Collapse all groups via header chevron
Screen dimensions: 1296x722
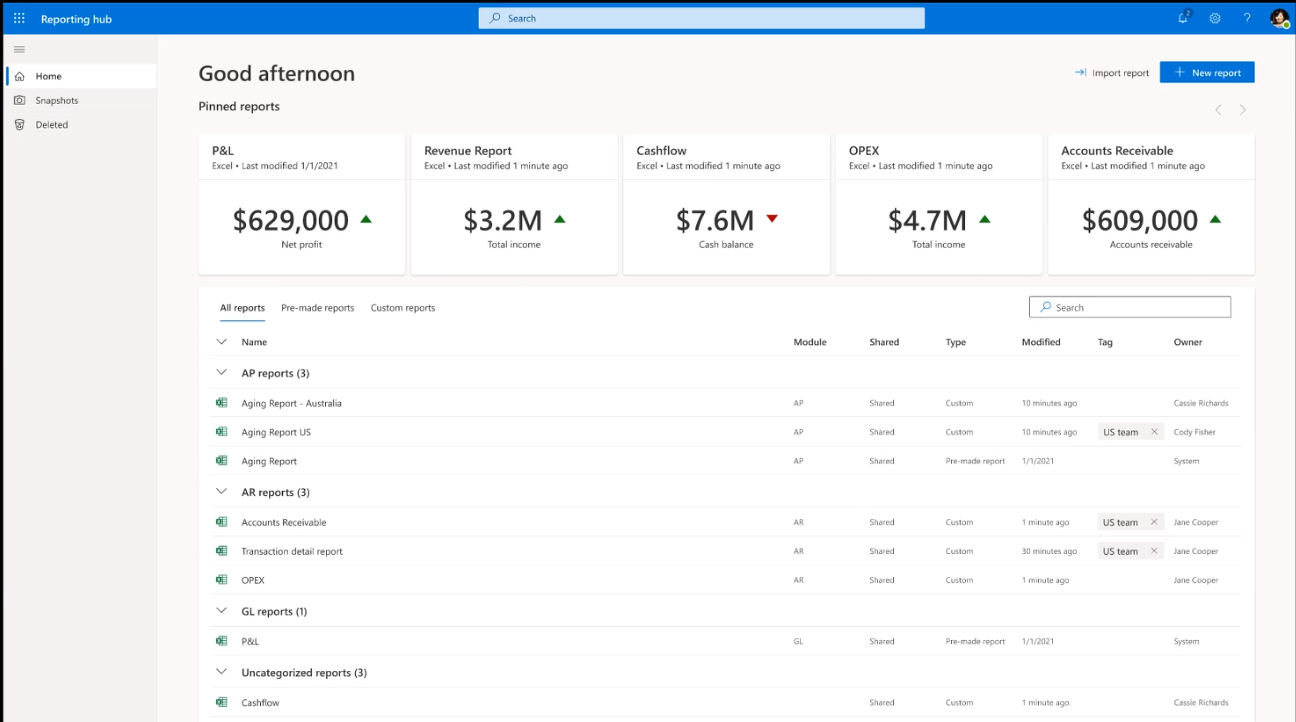tap(221, 342)
